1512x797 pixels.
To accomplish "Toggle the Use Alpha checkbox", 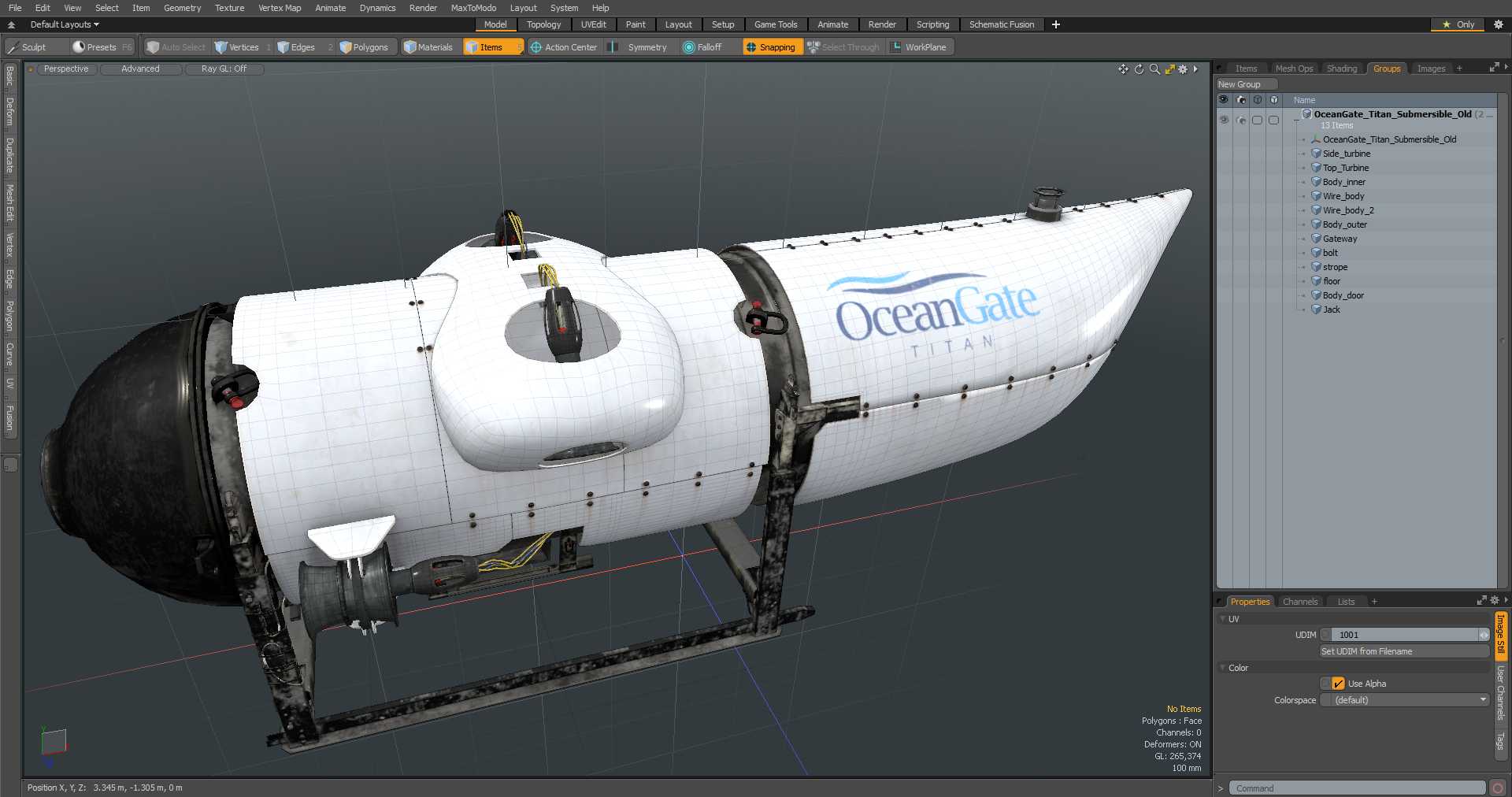I will click(1339, 684).
